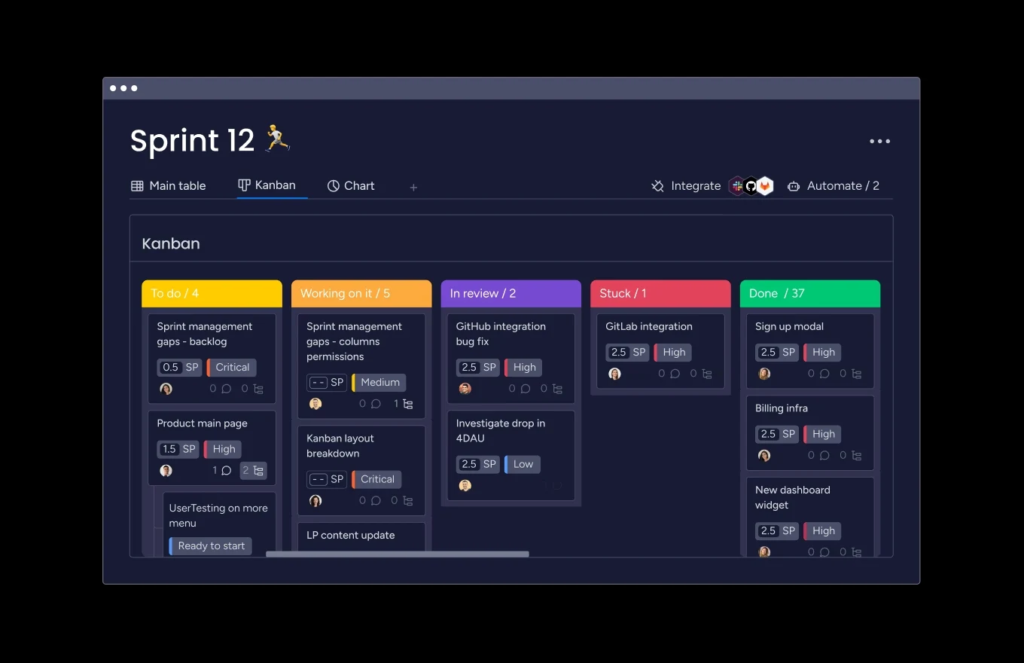Open the board options three-dot menu

[879, 141]
